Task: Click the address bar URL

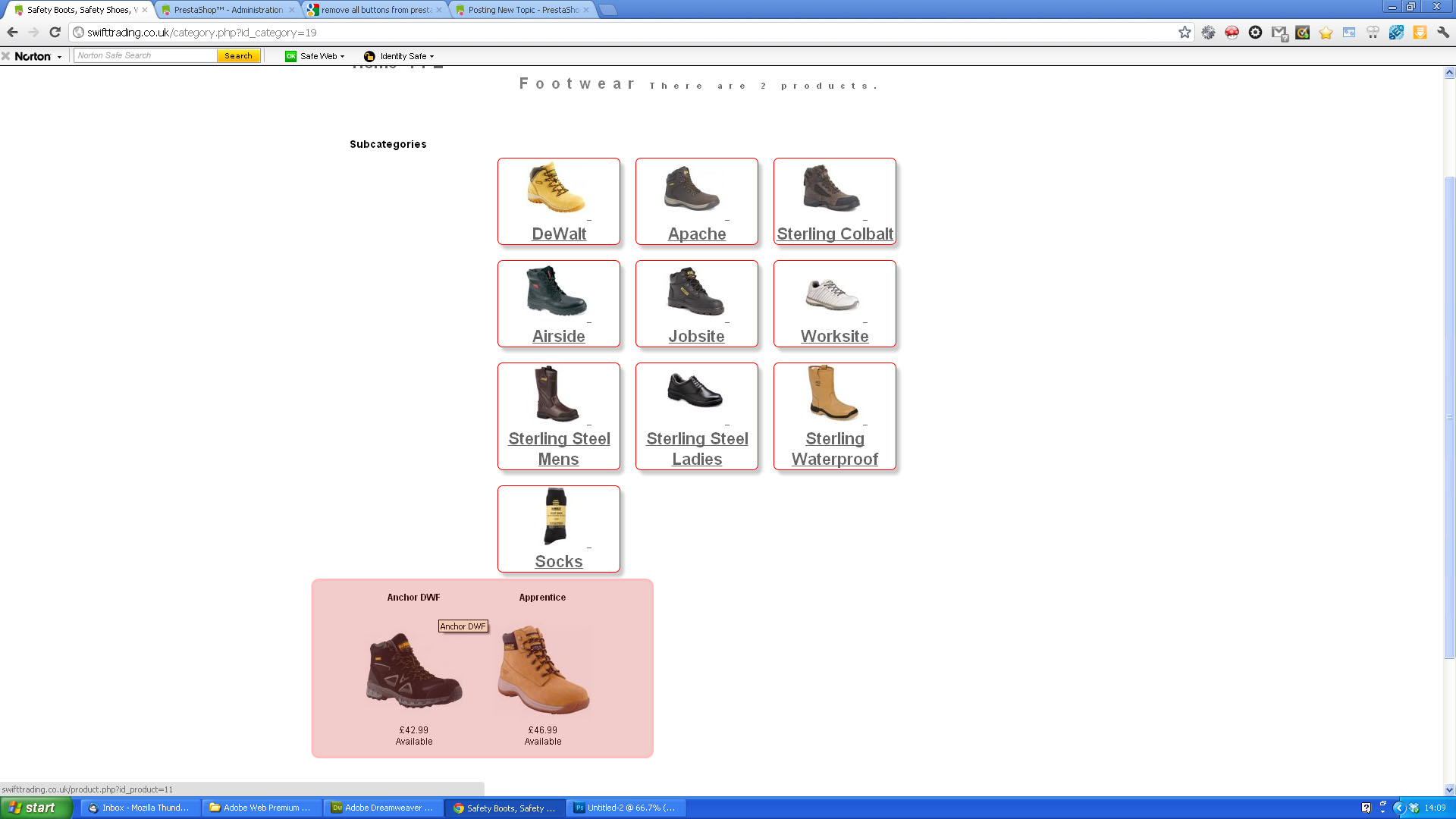Action: pyautogui.click(x=202, y=33)
